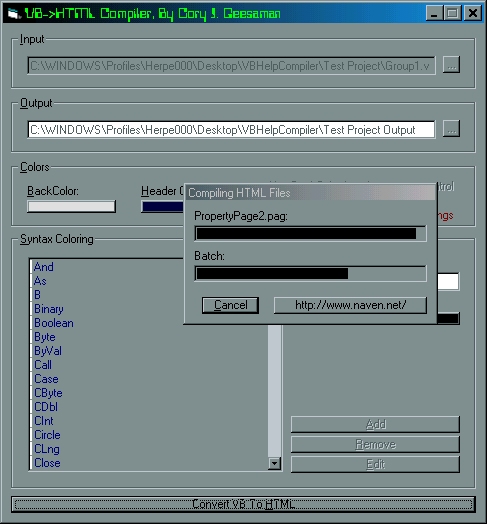Select 'And' keyword entry
487x524 pixels.
[x=43, y=267]
